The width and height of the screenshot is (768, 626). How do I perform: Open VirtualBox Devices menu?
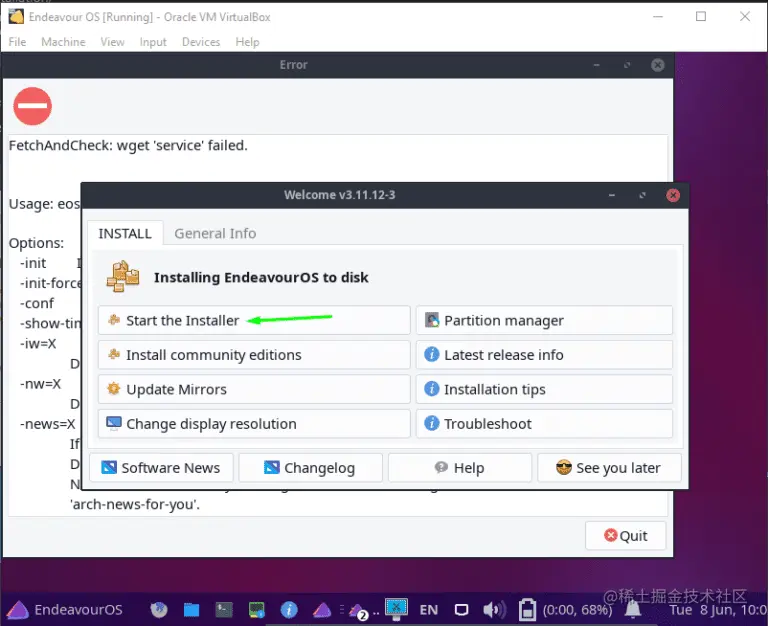tap(201, 42)
